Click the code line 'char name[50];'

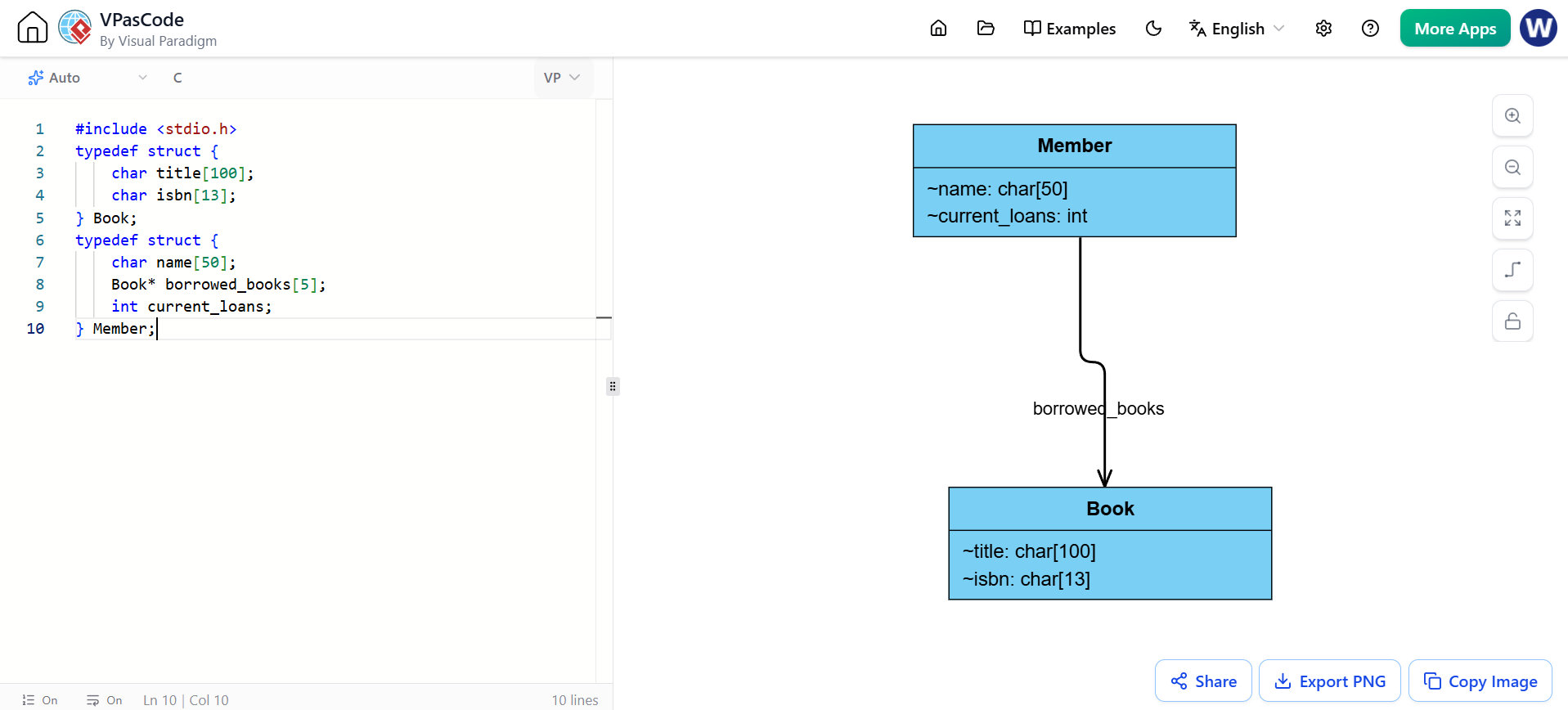tap(173, 263)
